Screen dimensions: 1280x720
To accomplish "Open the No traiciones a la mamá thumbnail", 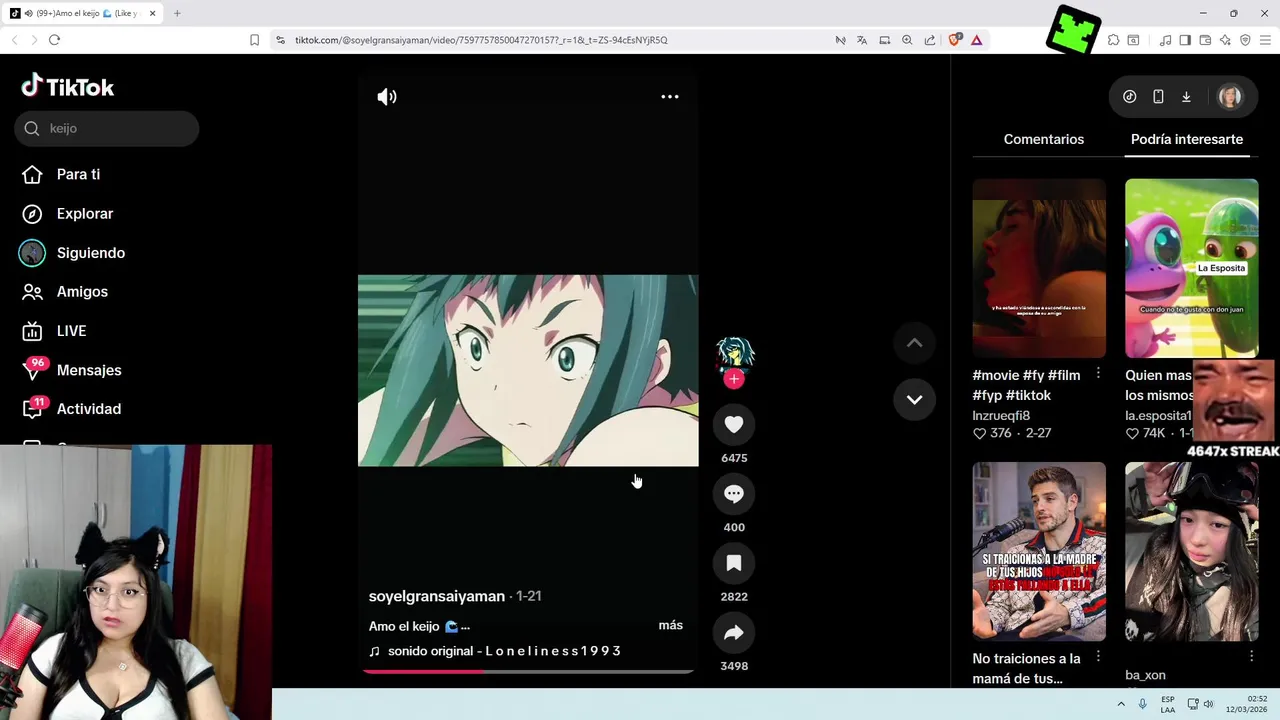I will 1039,551.
